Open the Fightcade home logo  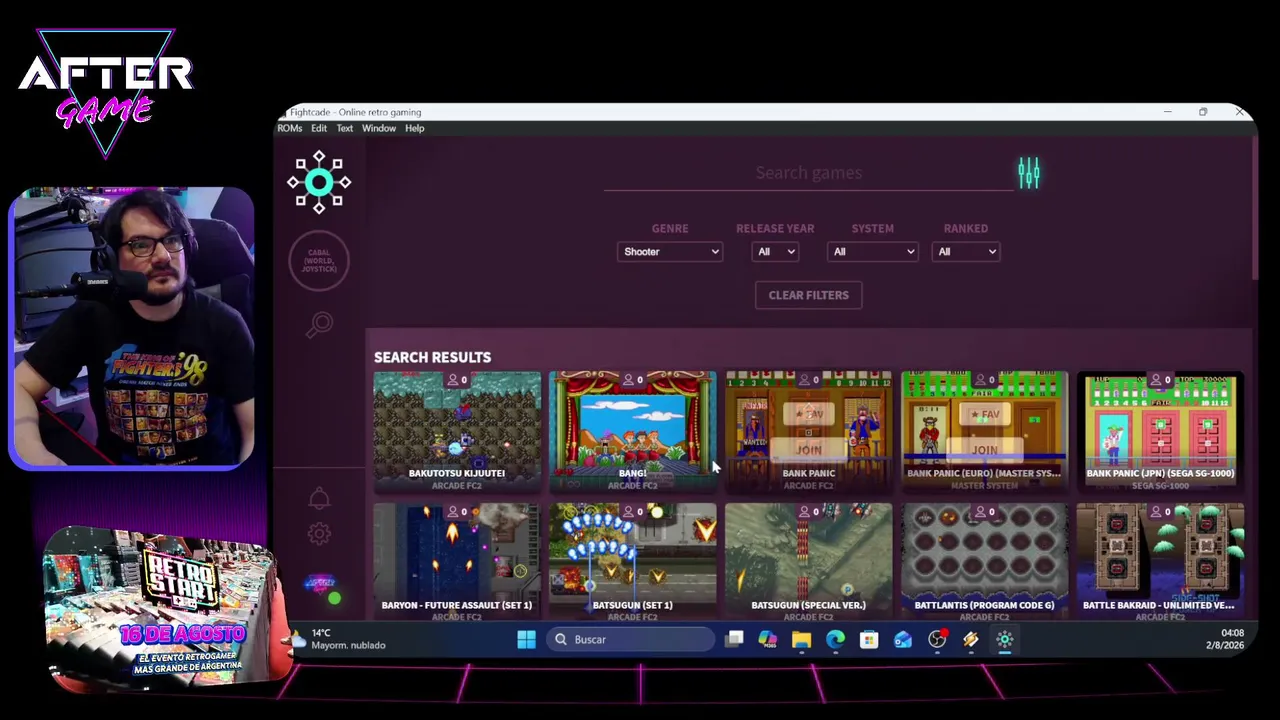coord(319,182)
